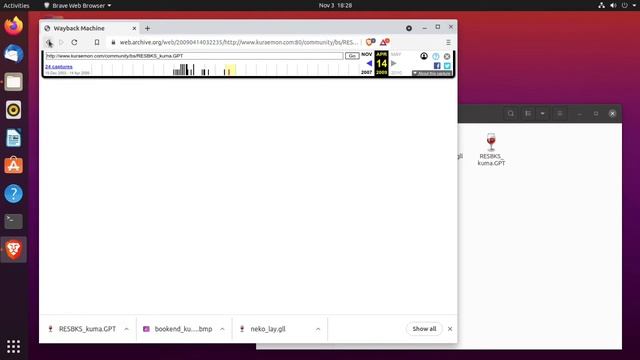Open Wayback help question mark icon
Screen dimensions: 640x360
[436, 56]
